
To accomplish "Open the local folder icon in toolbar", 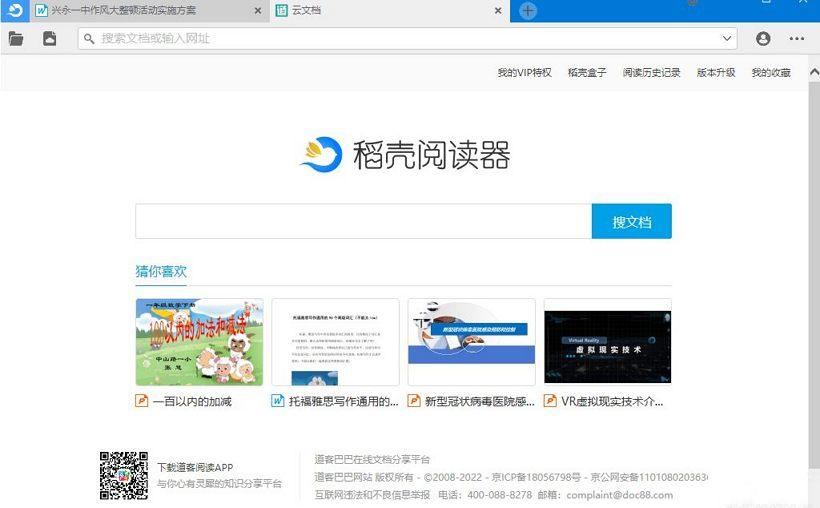I will pyautogui.click(x=16, y=38).
